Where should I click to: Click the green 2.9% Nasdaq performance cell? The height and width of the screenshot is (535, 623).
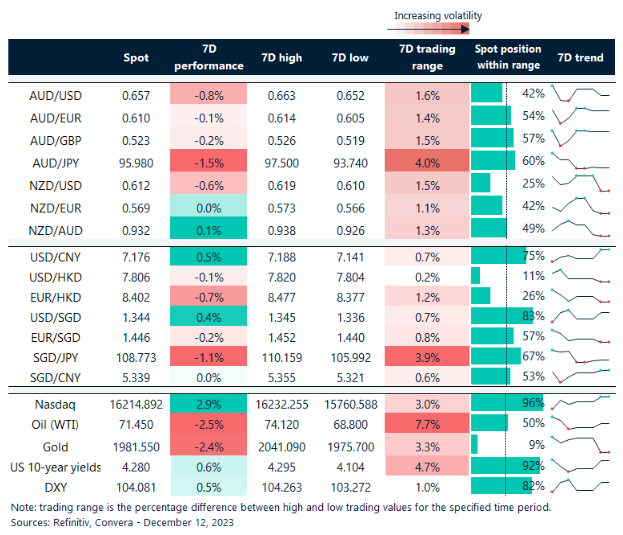coord(208,404)
